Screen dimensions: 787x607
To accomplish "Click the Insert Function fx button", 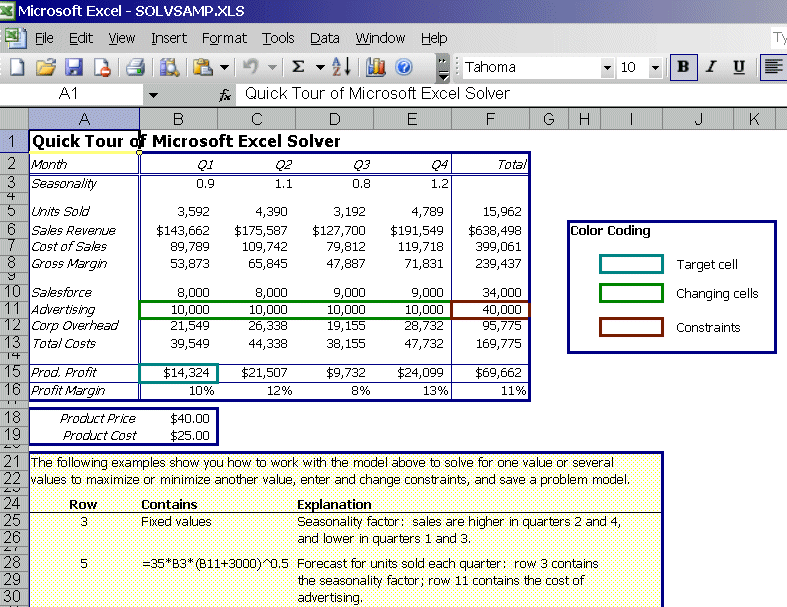I will pyautogui.click(x=225, y=94).
